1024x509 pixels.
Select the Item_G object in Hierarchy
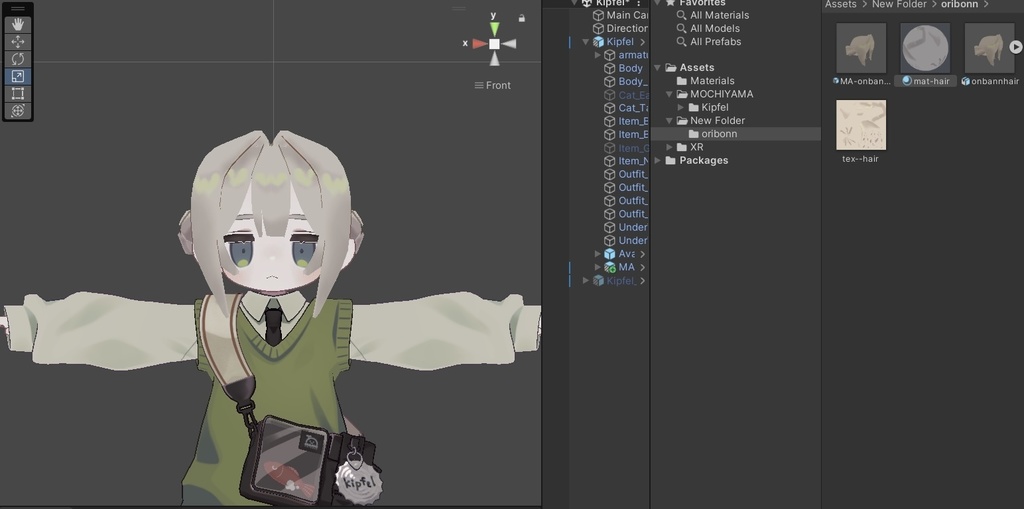pyautogui.click(x=609, y=148)
